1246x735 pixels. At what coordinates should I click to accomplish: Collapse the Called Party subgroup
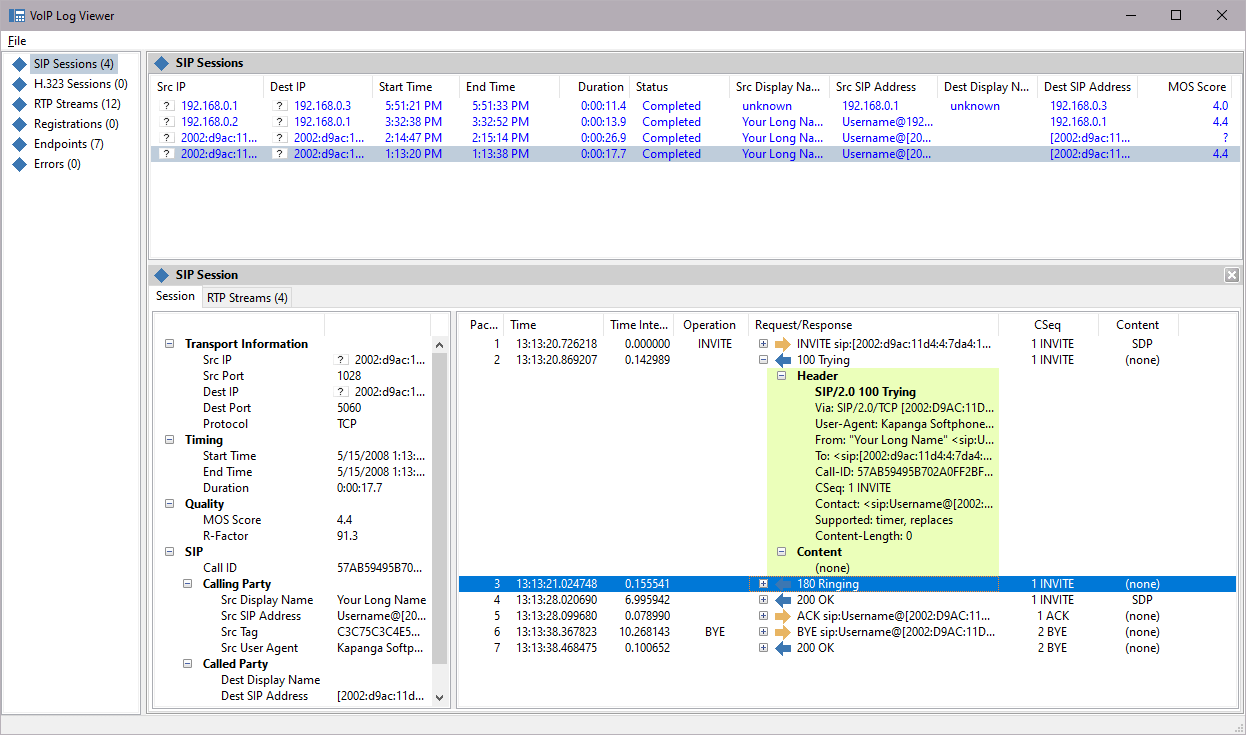click(x=187, y=664)
